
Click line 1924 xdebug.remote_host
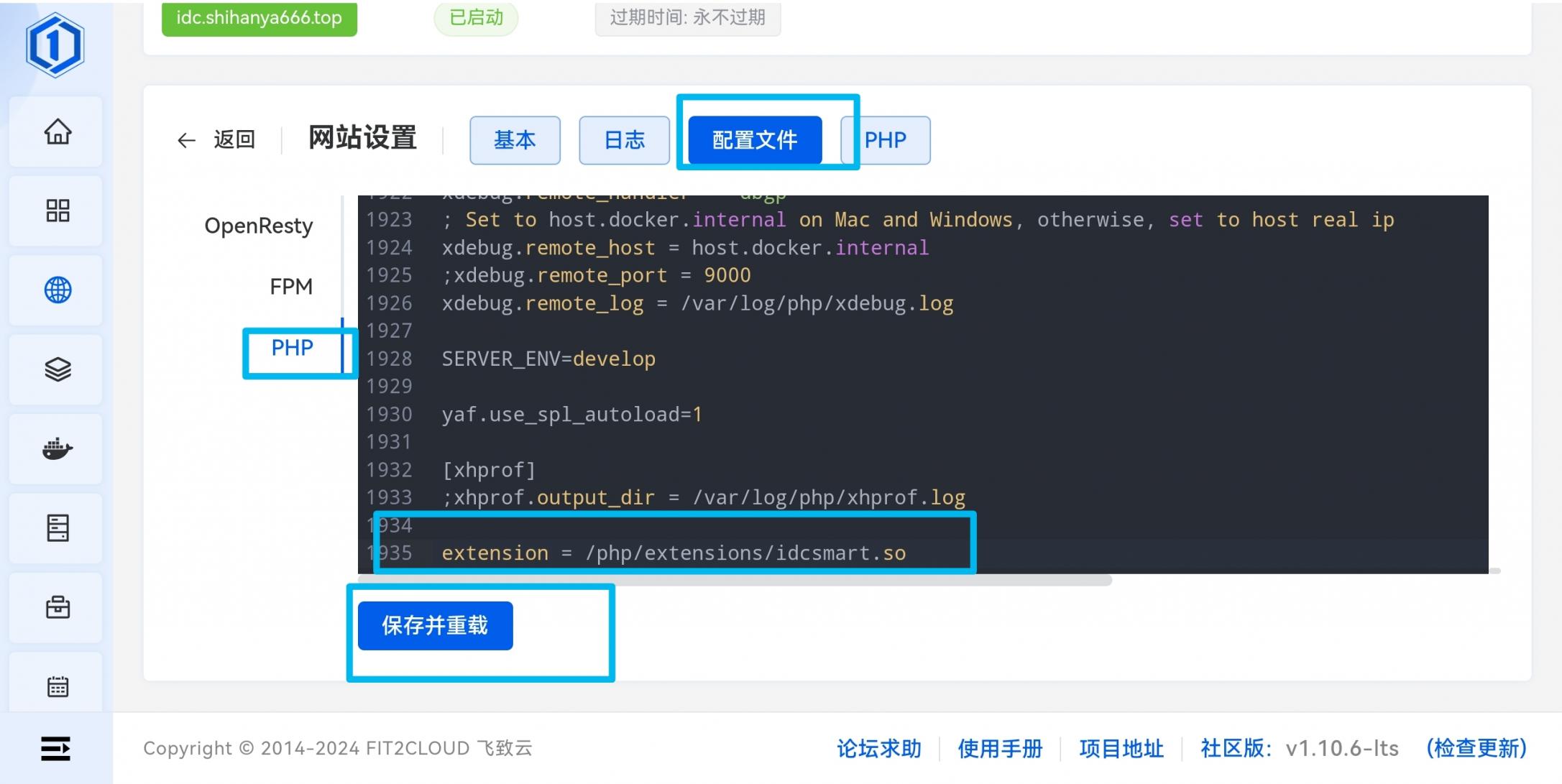pos(685,248)
